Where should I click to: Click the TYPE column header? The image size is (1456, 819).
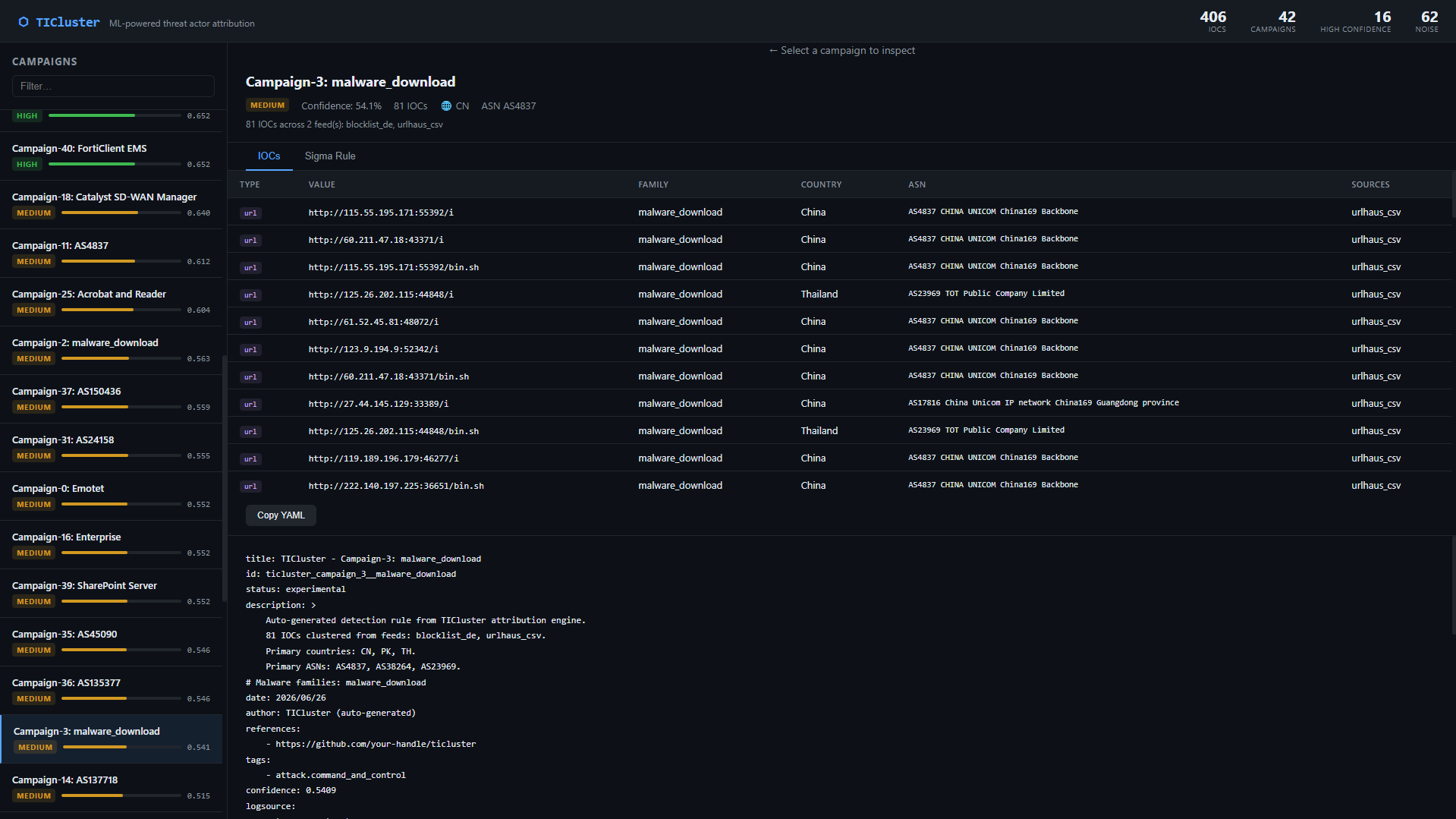[x=250, y=184]
